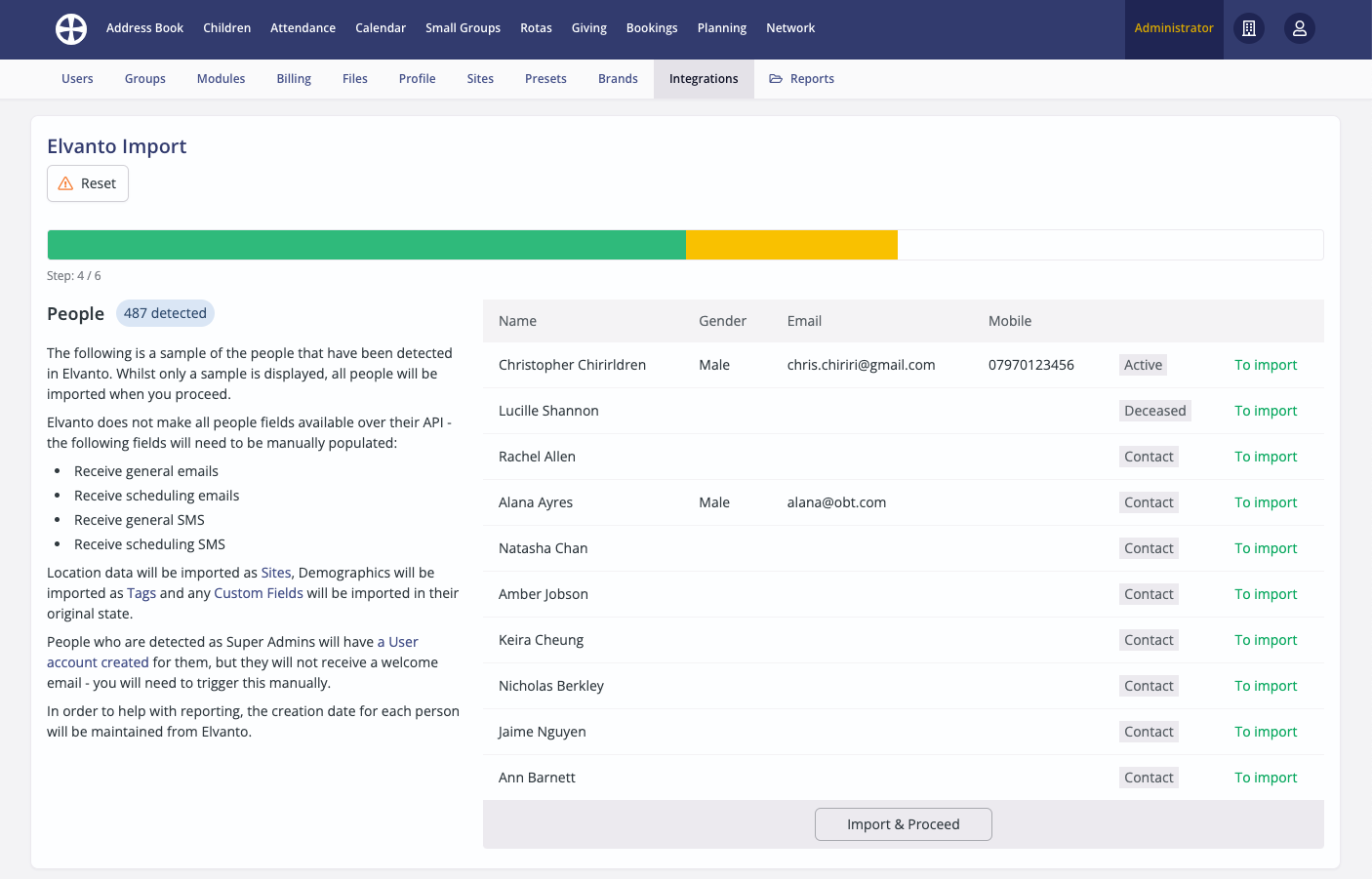
Task: Click To import for Christopher Chirirldren
Action: click(1266, 365)
